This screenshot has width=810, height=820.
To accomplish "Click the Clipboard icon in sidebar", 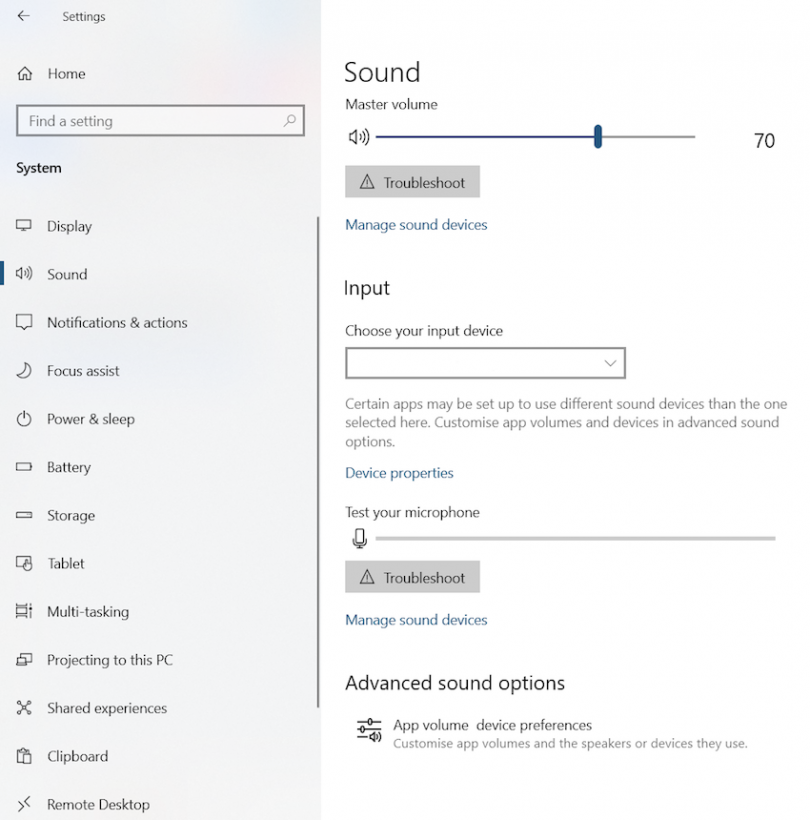I will coord(28,756).
